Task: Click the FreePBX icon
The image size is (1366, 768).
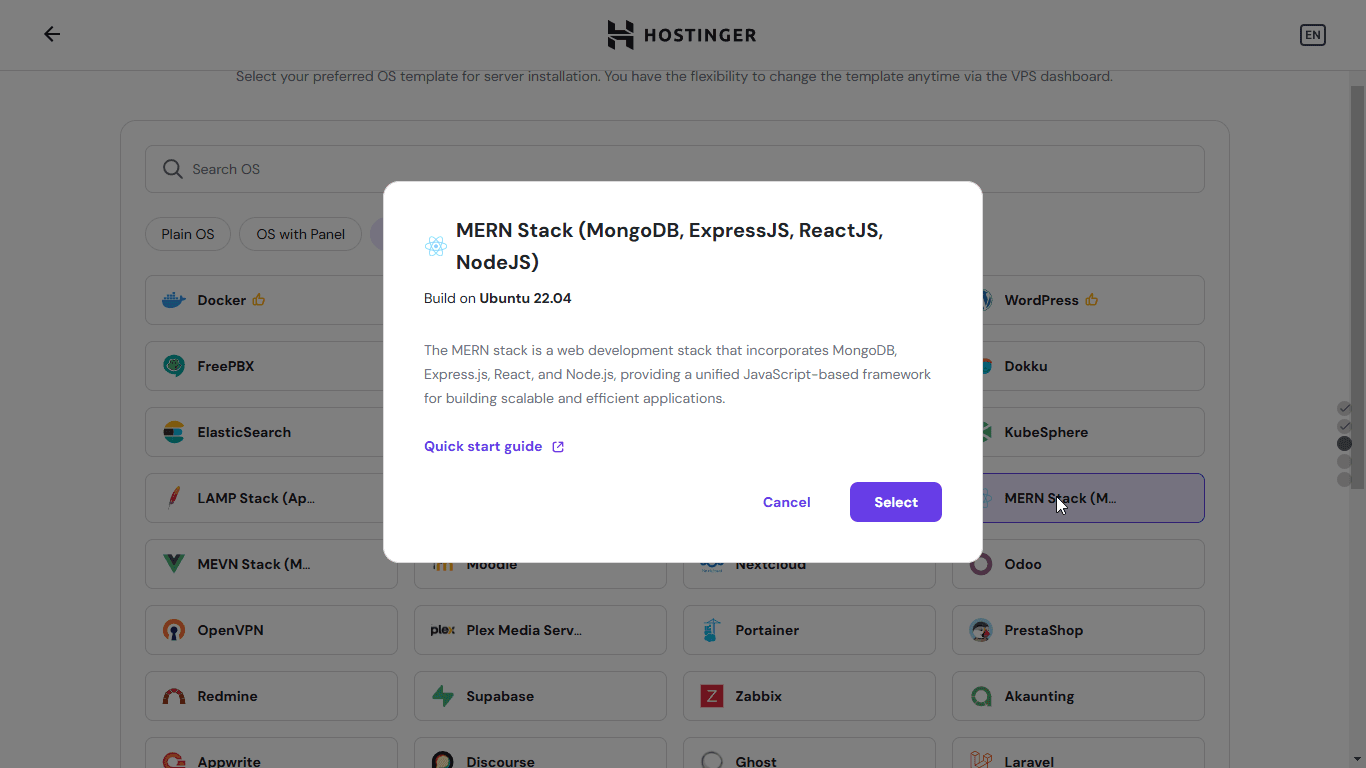Action: (x=174, y=366)
